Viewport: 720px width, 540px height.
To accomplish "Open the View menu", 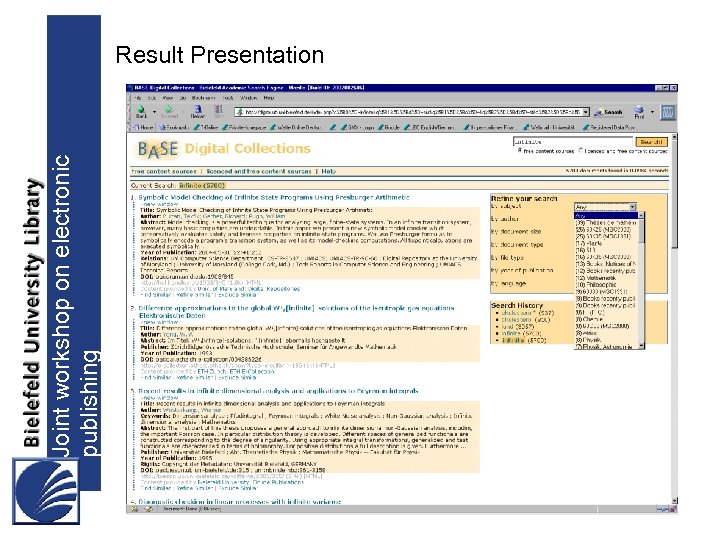I will point(168,98).
